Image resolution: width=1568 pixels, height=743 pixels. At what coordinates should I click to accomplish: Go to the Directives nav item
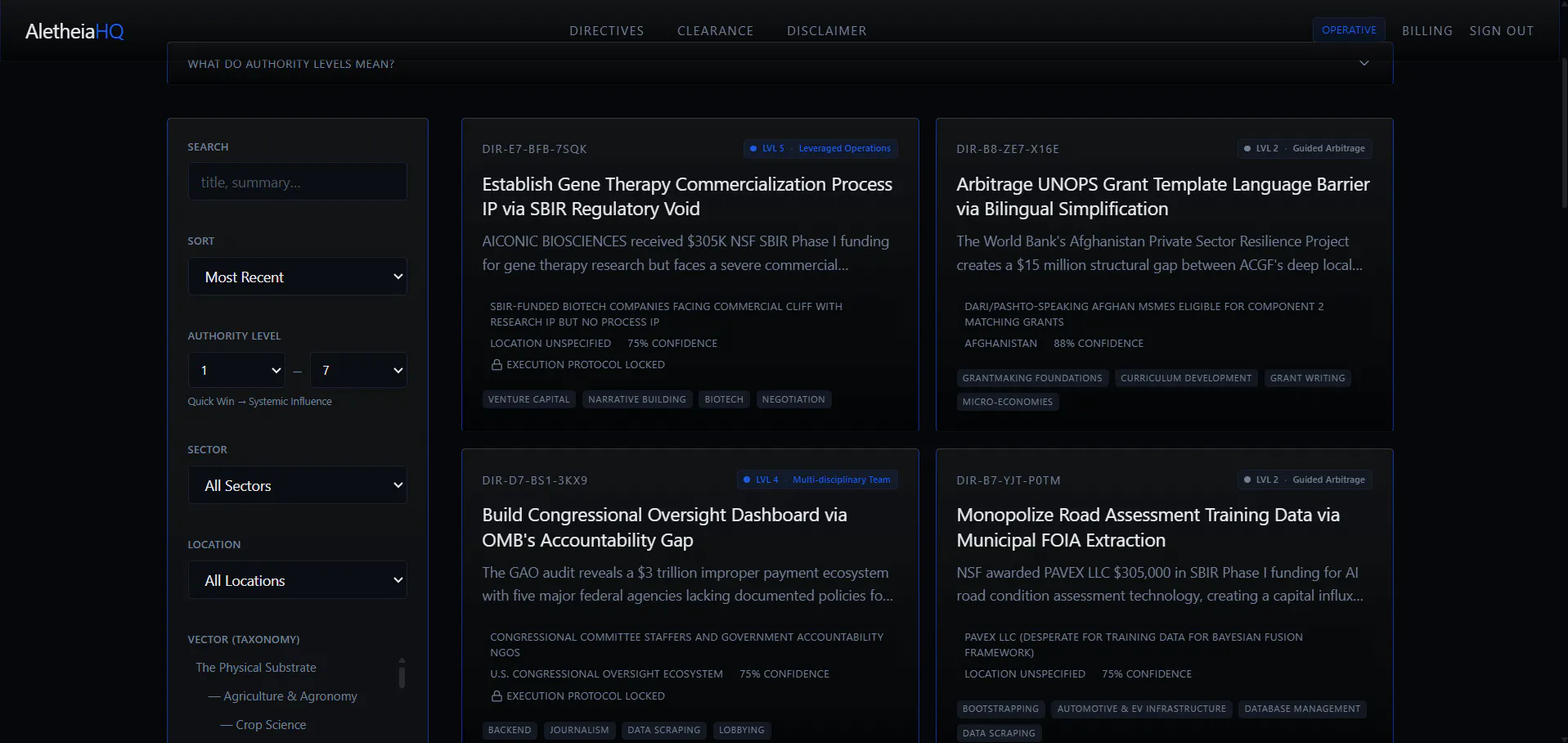pos(606,31)
